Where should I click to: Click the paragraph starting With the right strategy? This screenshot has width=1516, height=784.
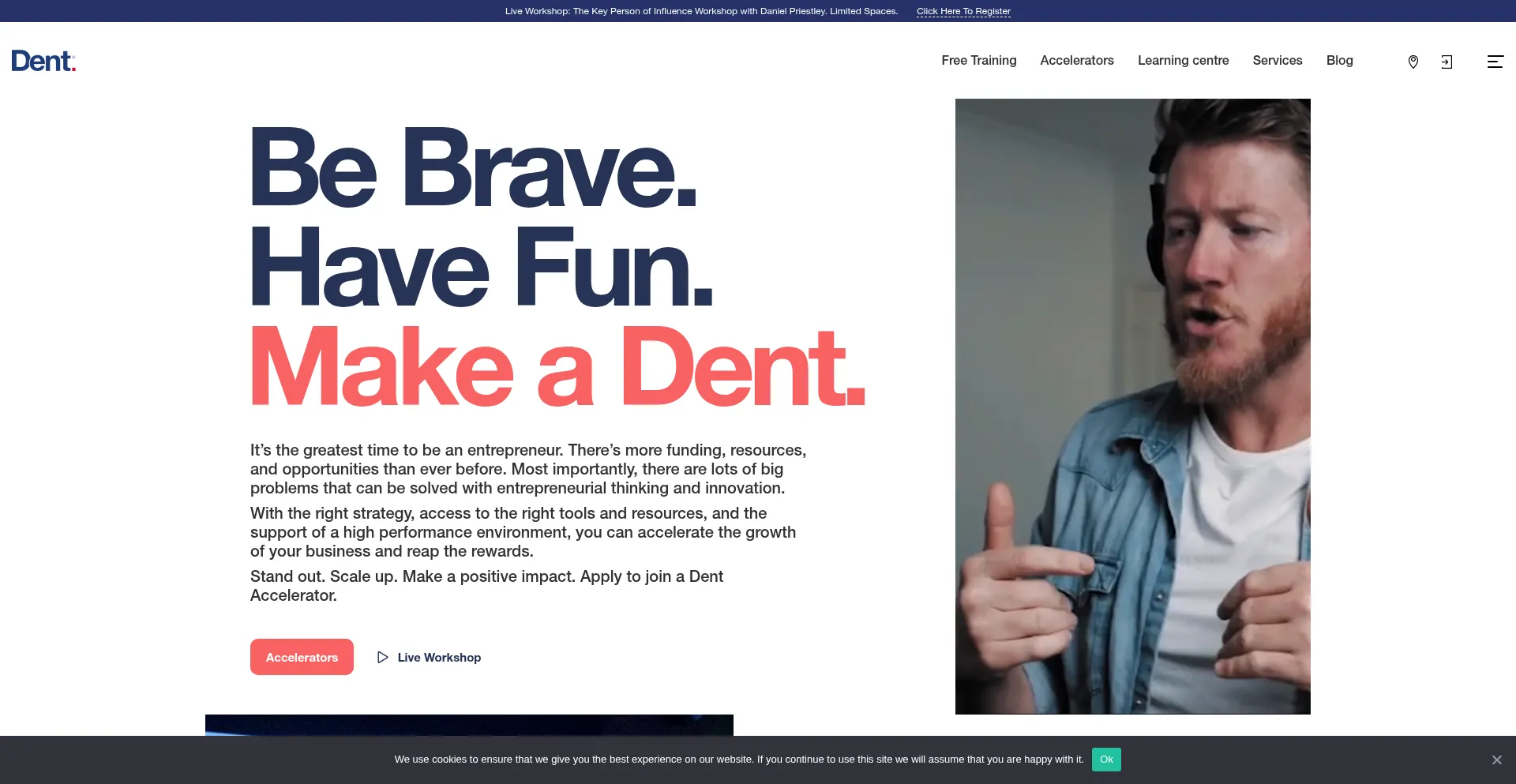coord(523,532)
